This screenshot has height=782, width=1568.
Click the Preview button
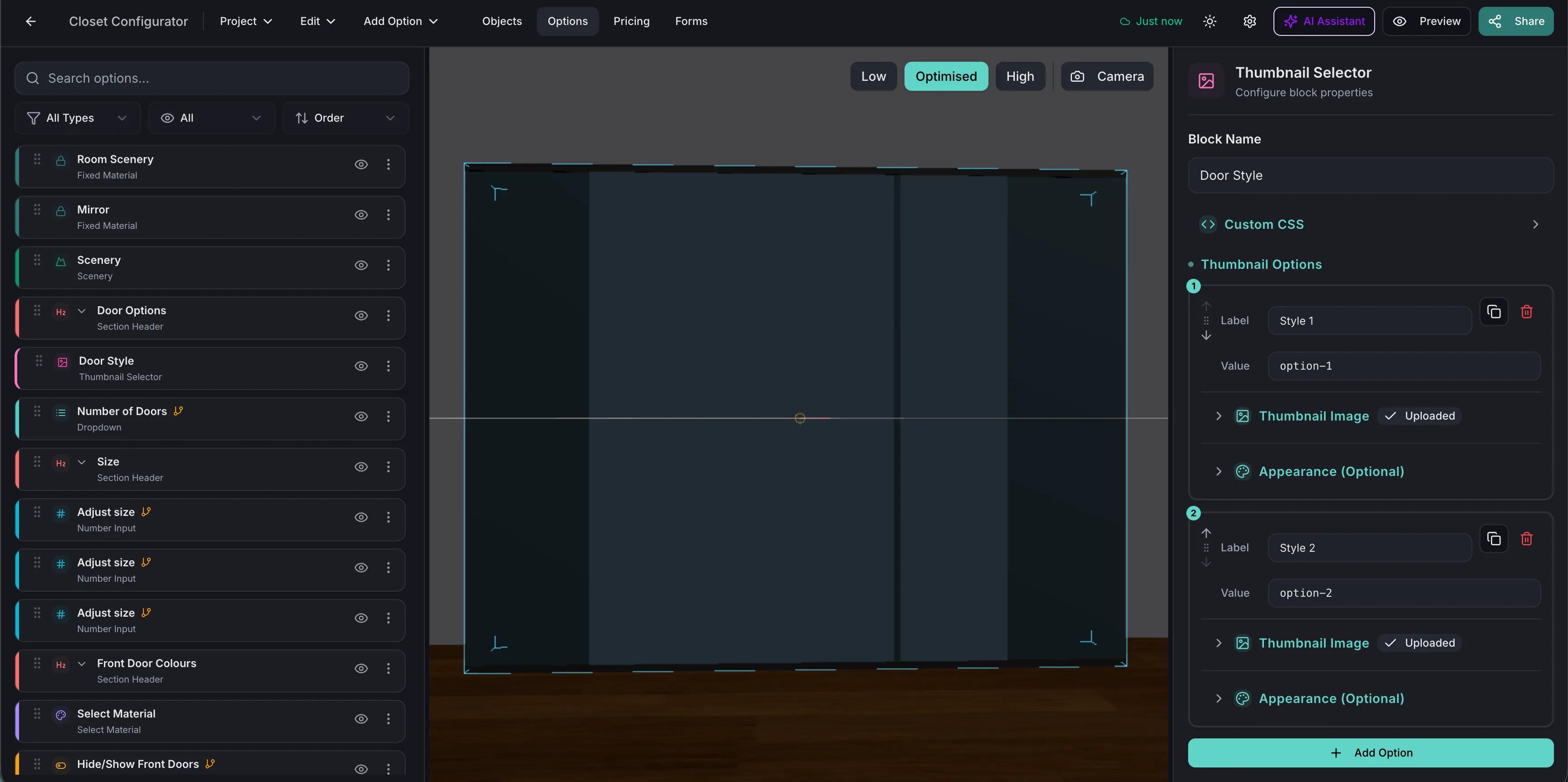1426,21
